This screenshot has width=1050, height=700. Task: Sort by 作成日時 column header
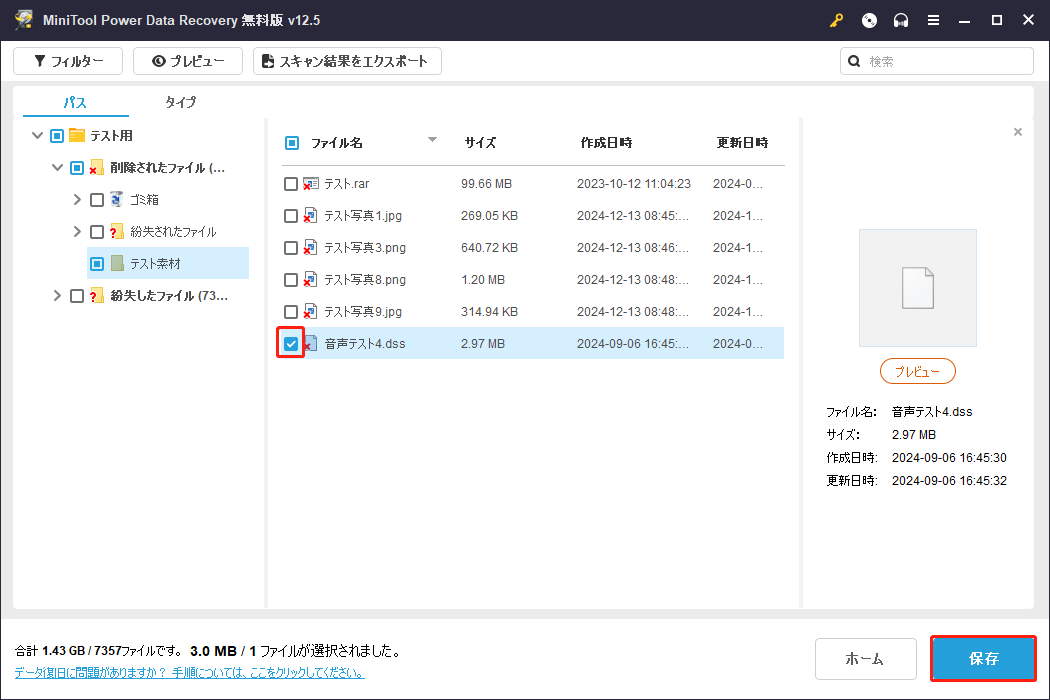tap(606, 143)
